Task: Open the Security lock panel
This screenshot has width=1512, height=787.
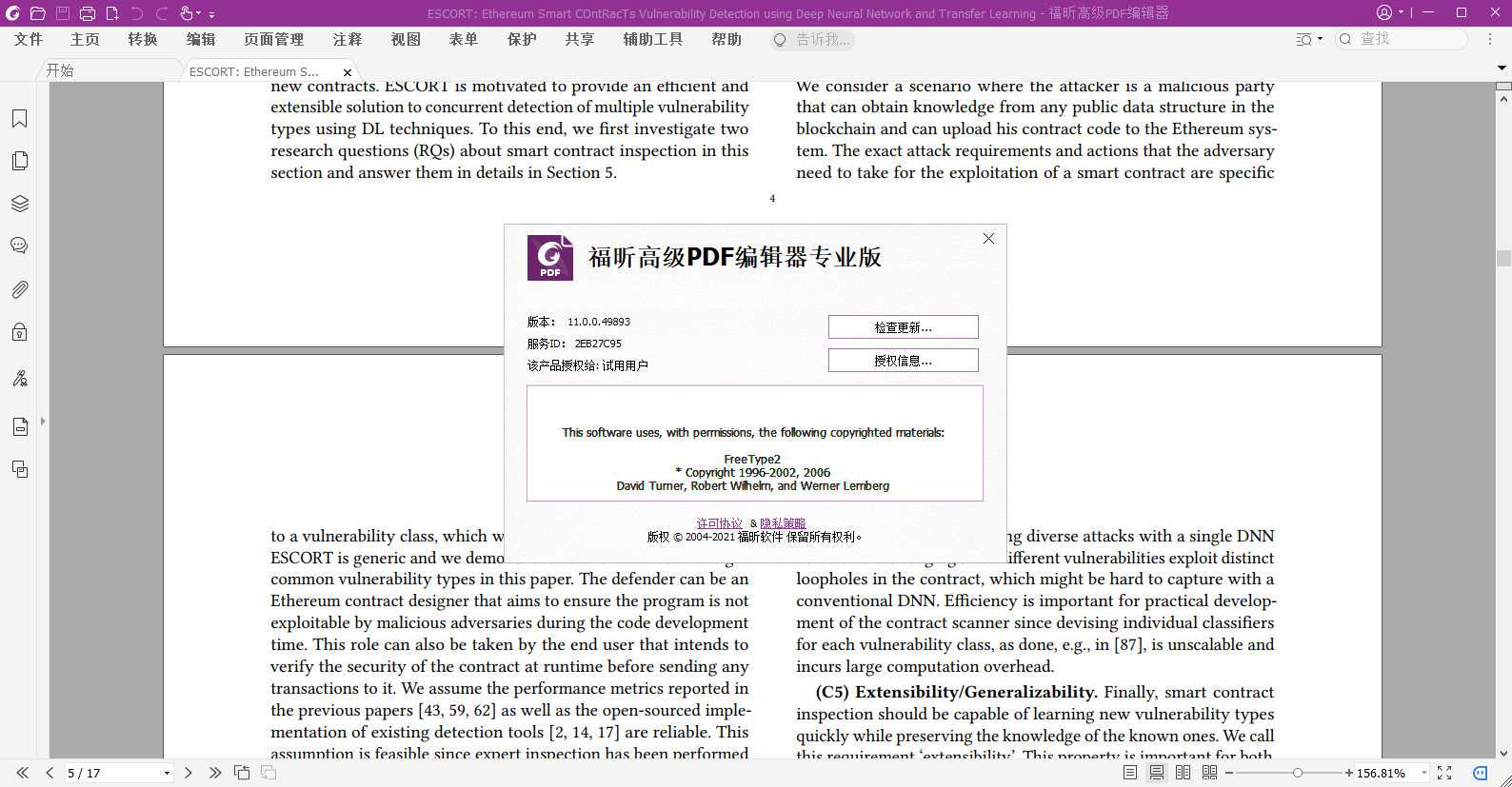Action: coord(19,332)
